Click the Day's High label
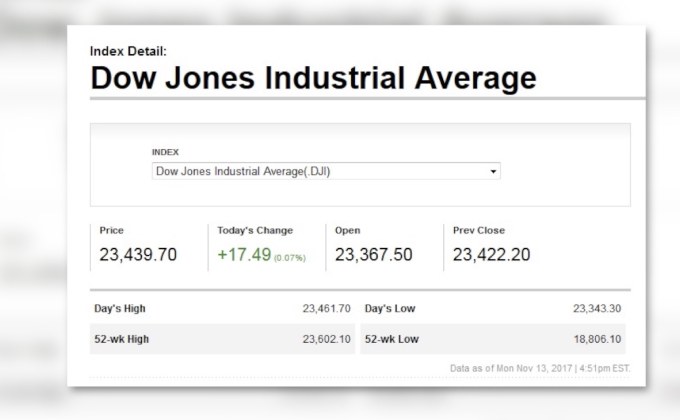Viewport: 680px width, 420px height. point(122,309)
